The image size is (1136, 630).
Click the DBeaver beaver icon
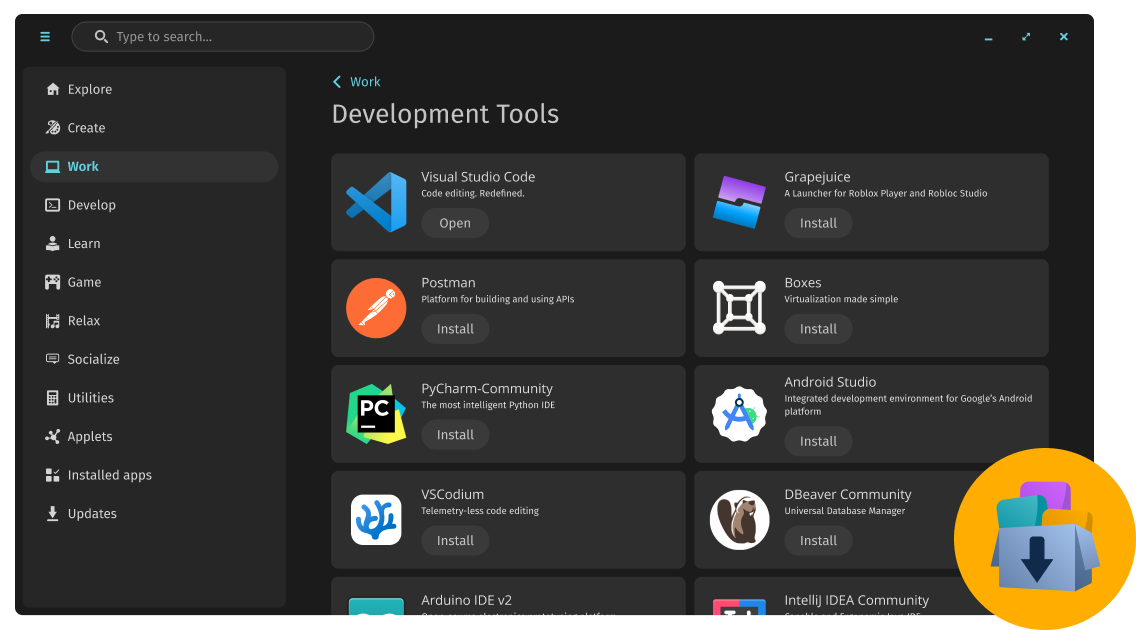coord(739,520)
